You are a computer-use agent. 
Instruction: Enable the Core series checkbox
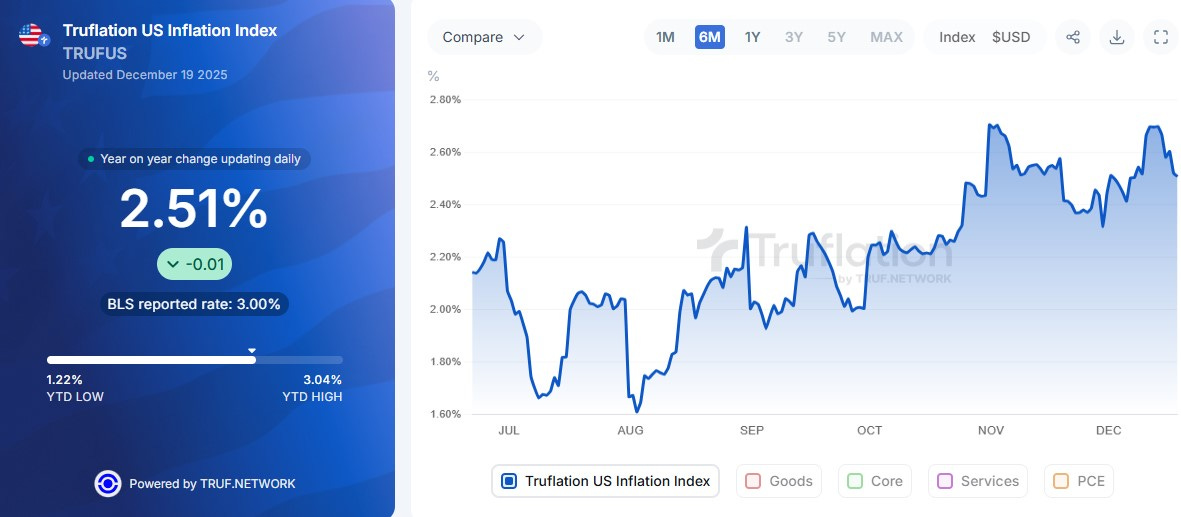[x=855, y=481]
